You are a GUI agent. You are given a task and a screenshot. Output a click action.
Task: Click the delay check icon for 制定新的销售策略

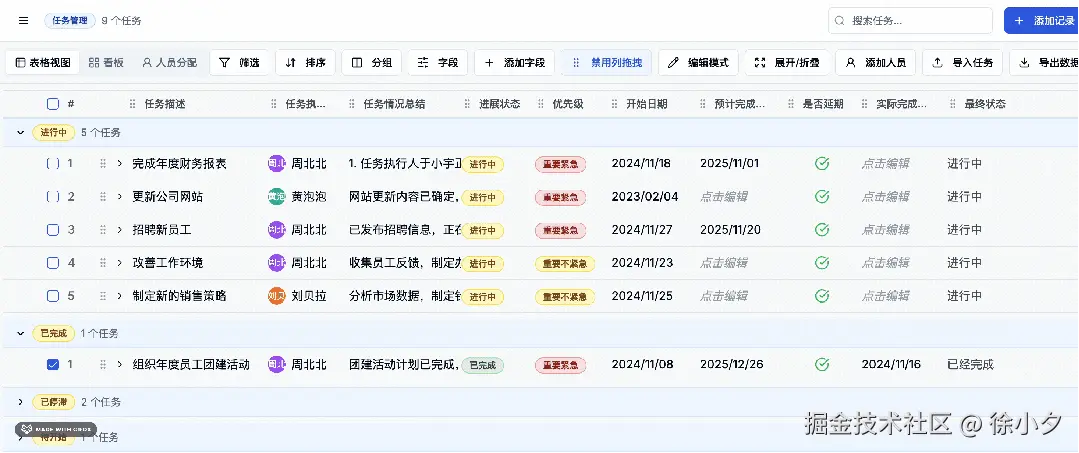822,296
